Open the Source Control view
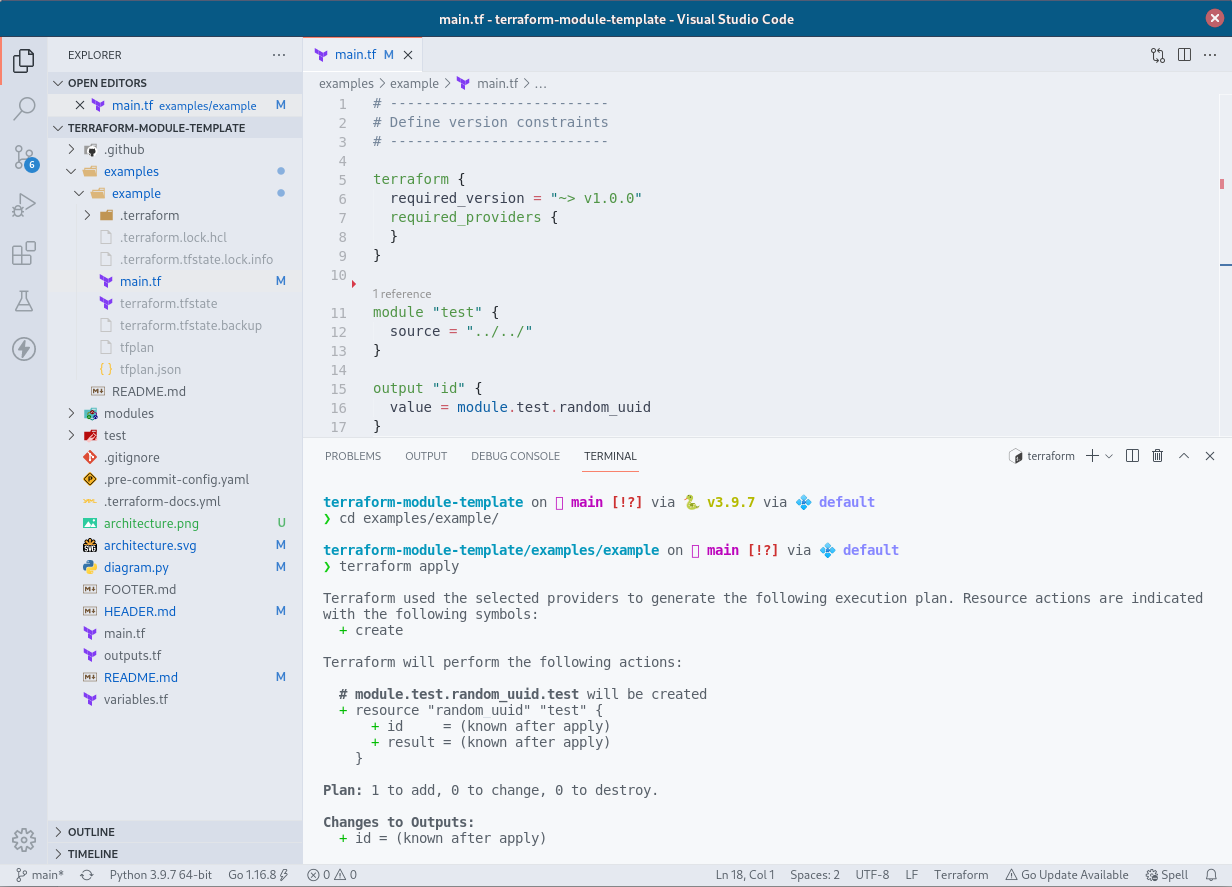1232x887 pixels. pos(24,156)
